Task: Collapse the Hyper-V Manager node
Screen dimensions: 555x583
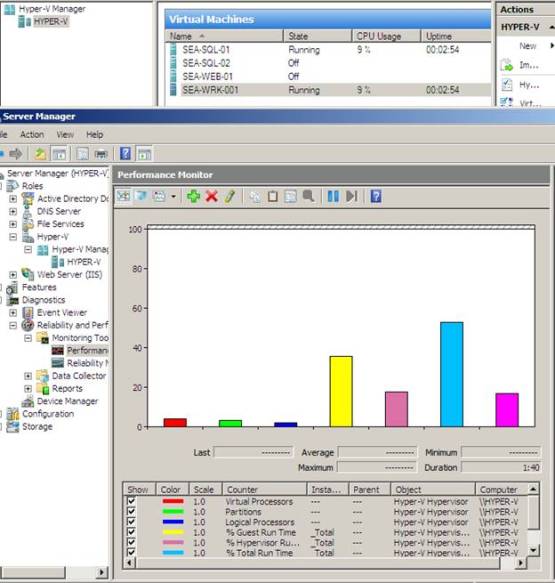Action: 28,249
